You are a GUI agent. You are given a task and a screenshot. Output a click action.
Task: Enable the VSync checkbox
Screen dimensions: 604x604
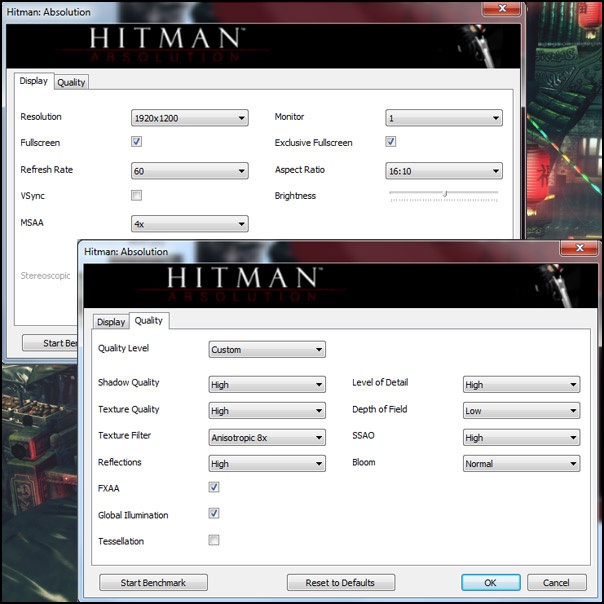136,195
